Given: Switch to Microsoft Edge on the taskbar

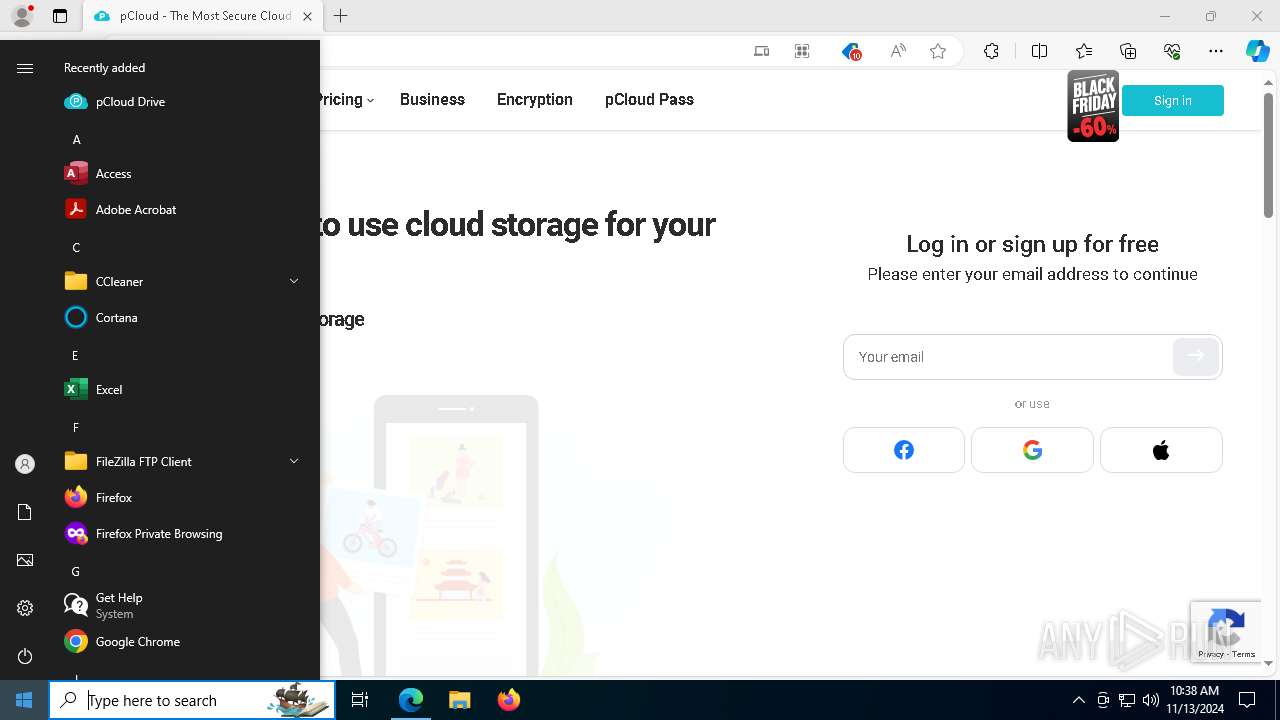Looking at the screenshot, I should point(411,700).
